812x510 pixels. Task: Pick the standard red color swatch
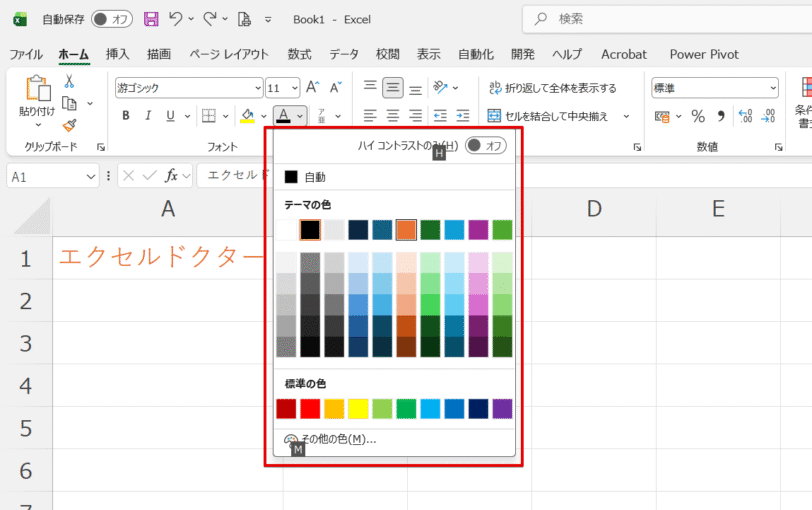310,409
